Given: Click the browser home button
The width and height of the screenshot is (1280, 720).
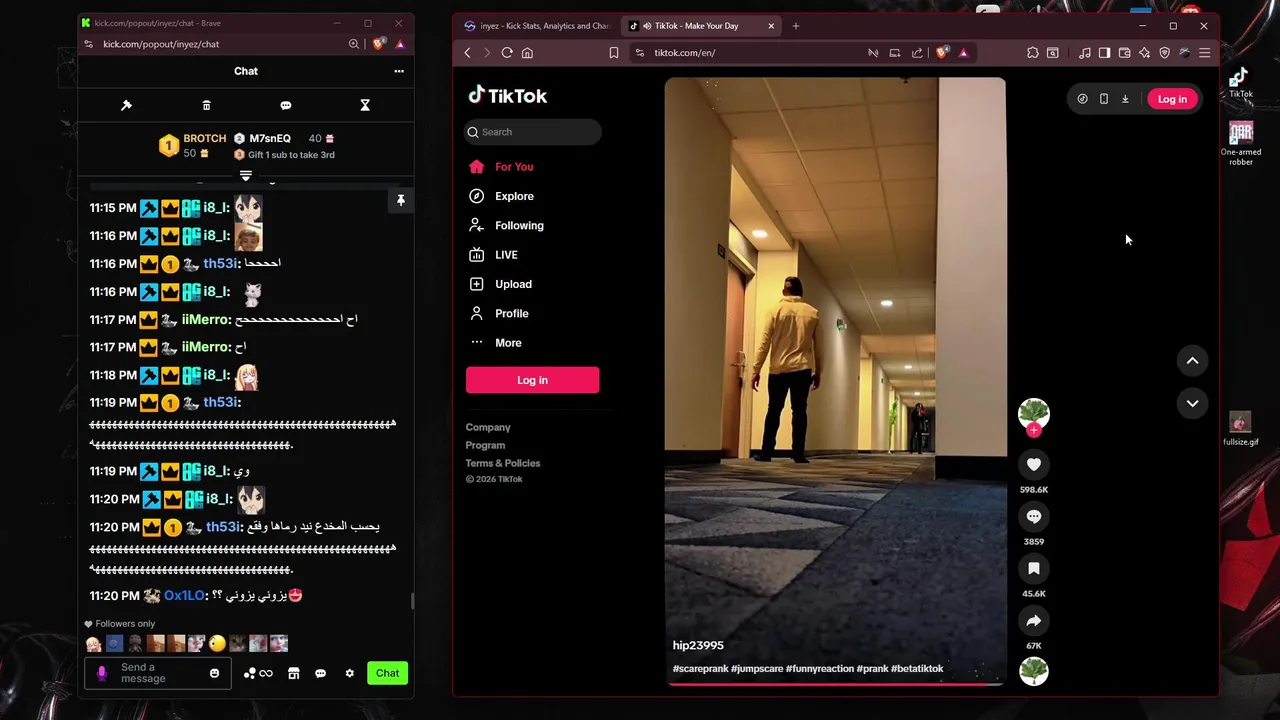Looking at the screenshot, I should [x=527, y=53].
